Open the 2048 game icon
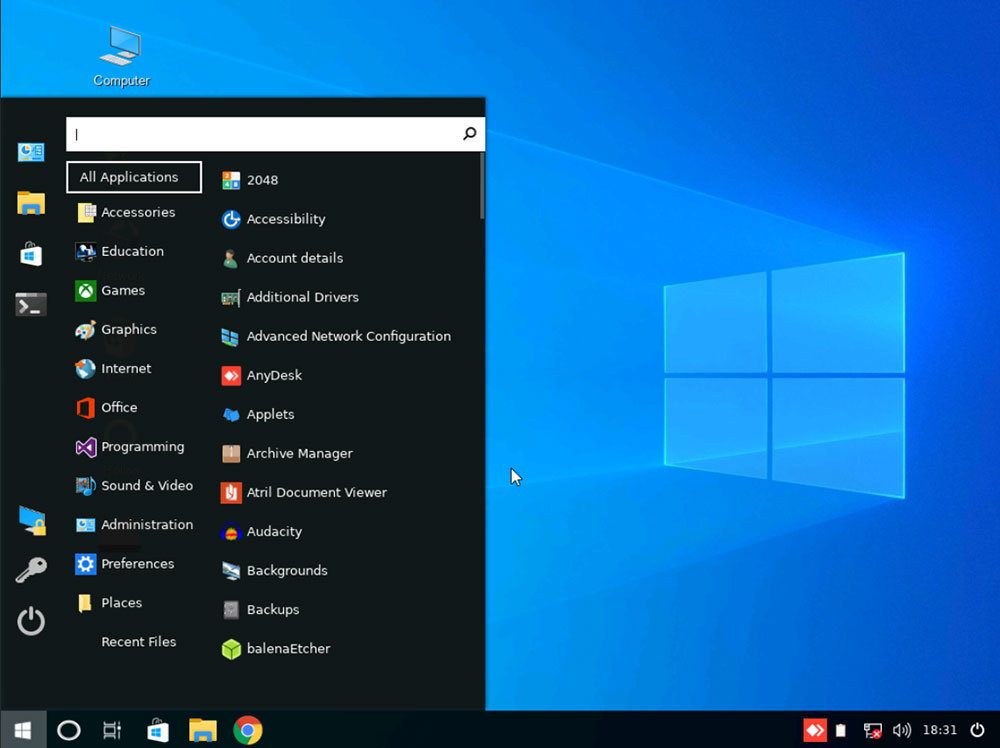Viewport: 1000px width, 748px height. pyautogui.click(x=231, y=180)
